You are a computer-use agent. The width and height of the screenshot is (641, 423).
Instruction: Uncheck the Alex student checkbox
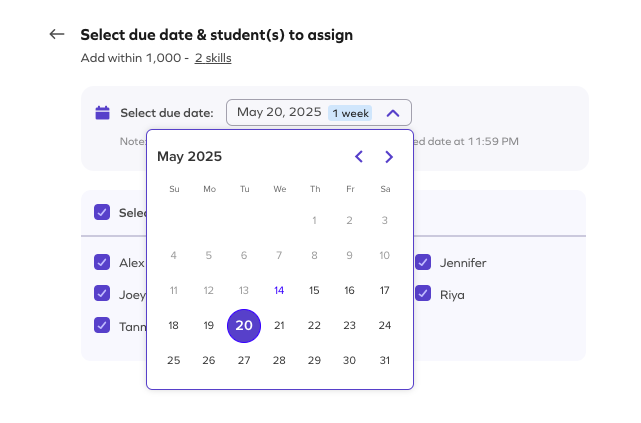(x=102, y=262)
